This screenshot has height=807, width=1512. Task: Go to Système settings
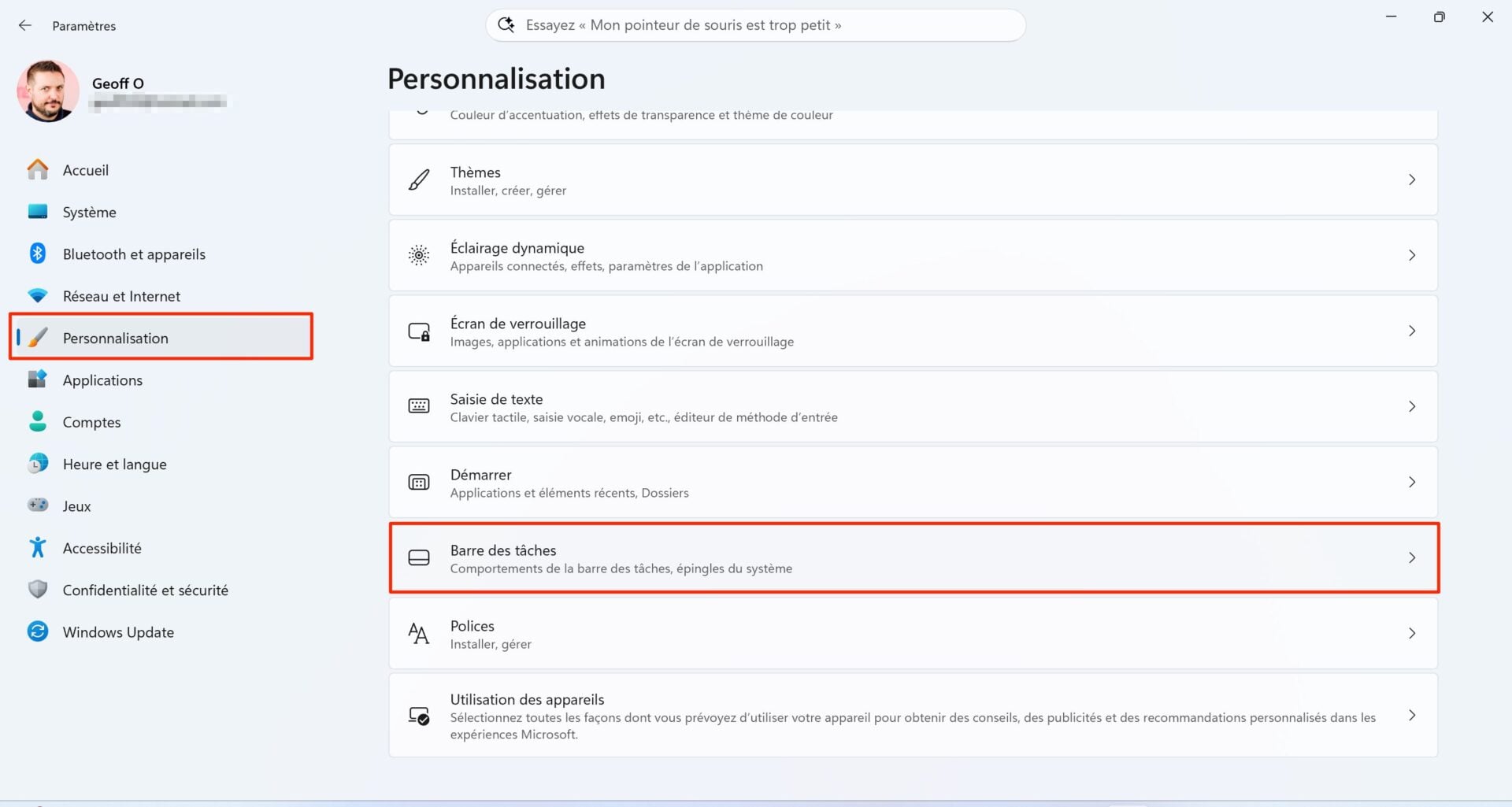point(161,212)
